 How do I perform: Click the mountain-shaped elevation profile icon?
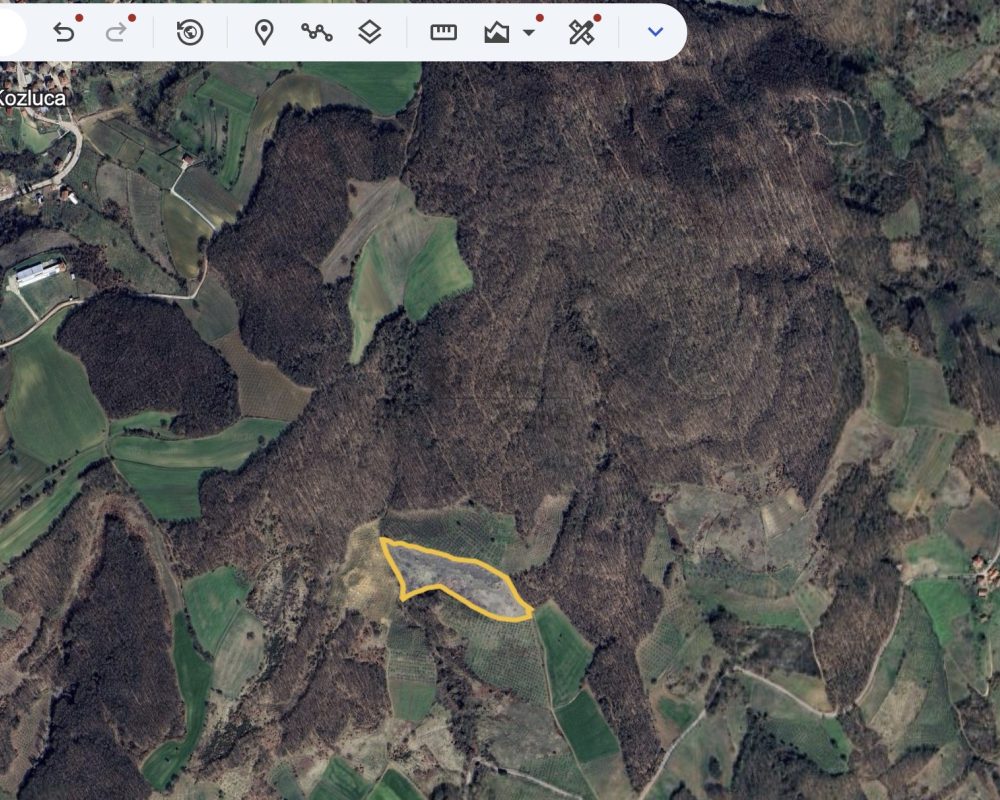tap(496, 32)
